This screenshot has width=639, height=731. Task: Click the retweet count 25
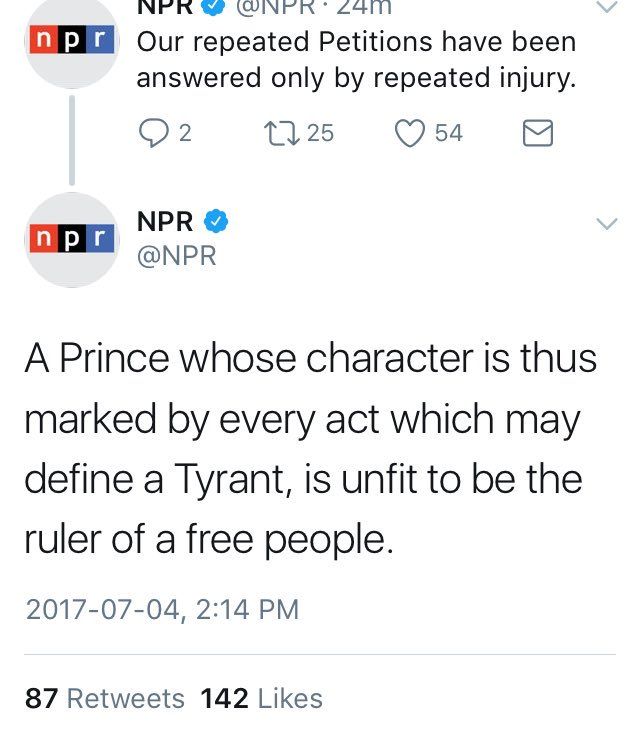(x=320, y=133)
